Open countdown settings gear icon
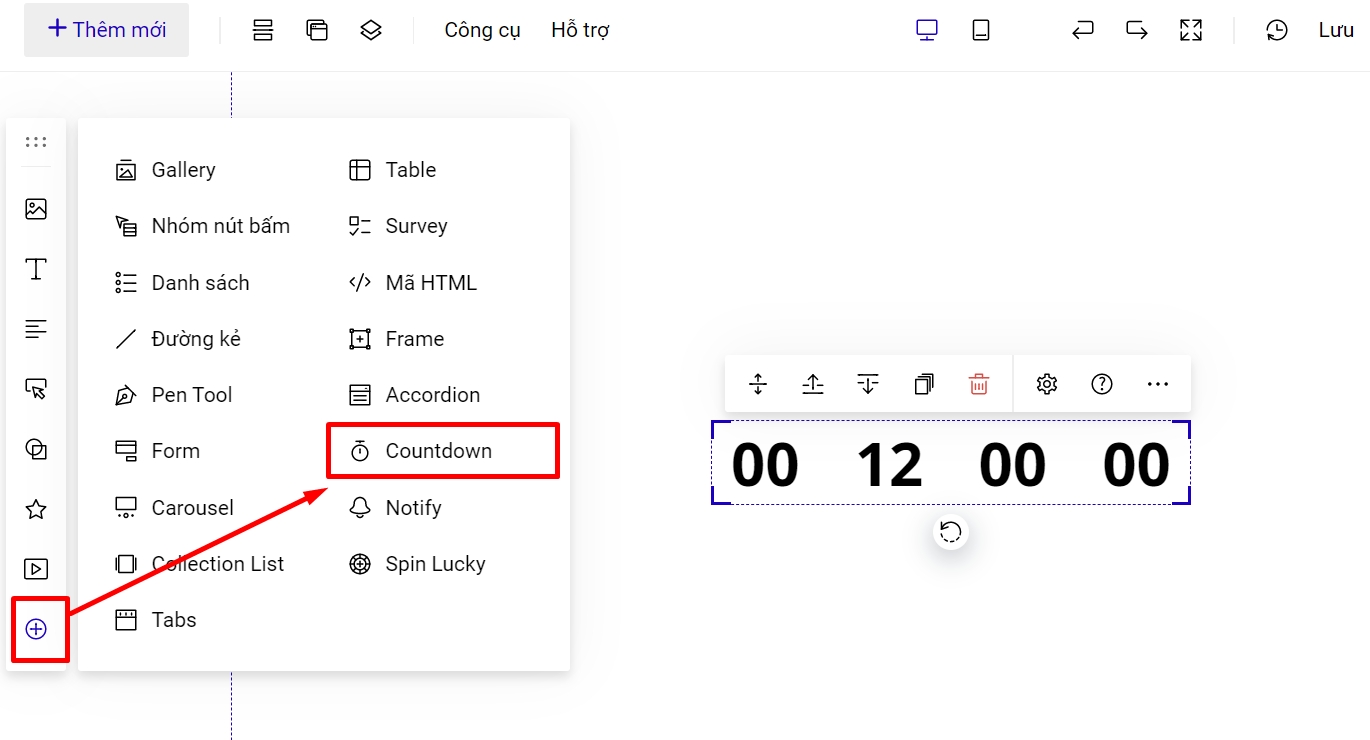The image size is (1370, 740). pyautogui.click(x=1047, y=384)
